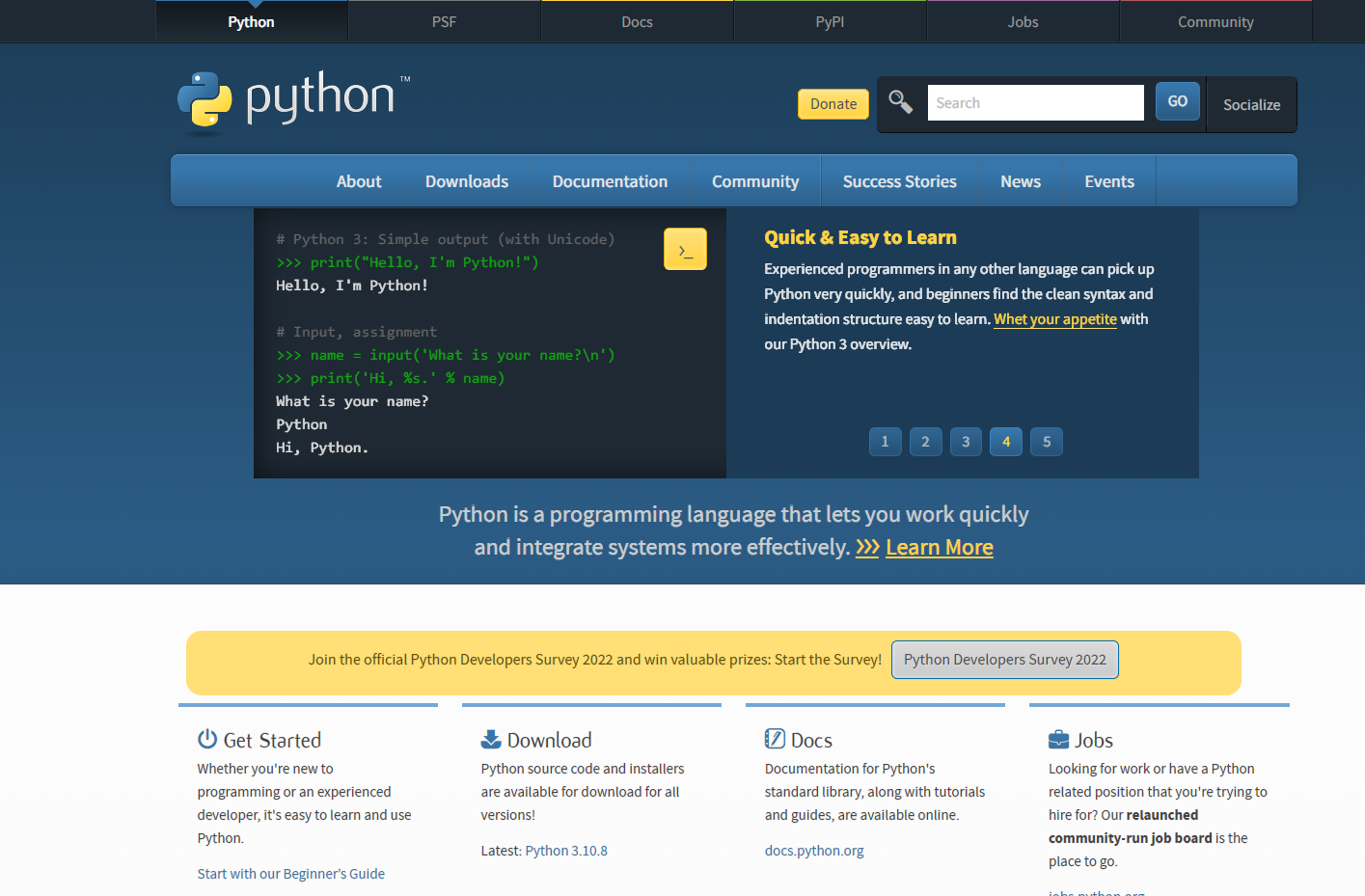Select slide 2 of the carousel
The image size is (1365, 896).
click(925, 441)
